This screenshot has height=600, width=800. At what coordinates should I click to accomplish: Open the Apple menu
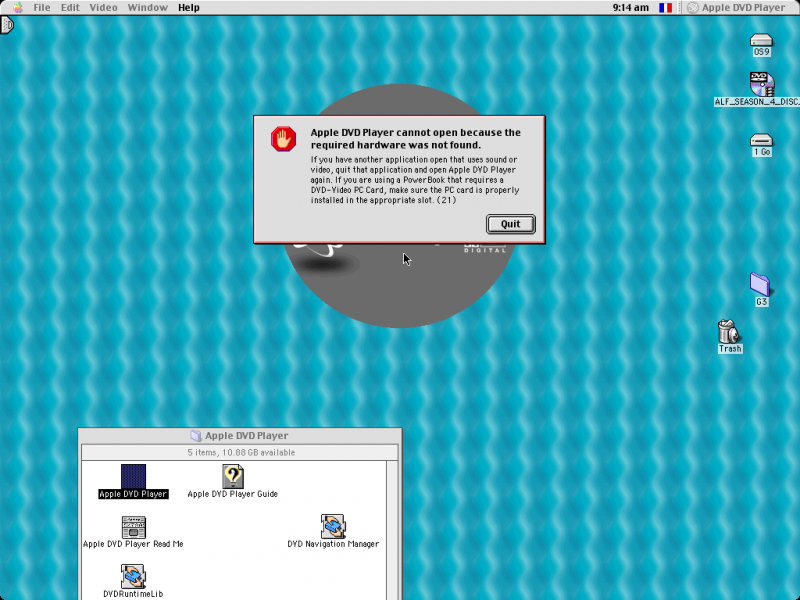click(x=18, y=8)
